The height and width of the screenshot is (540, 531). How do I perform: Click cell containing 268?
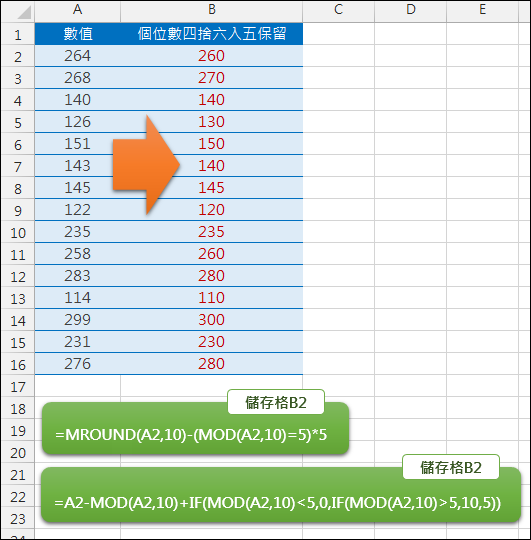tap(77, 78)
